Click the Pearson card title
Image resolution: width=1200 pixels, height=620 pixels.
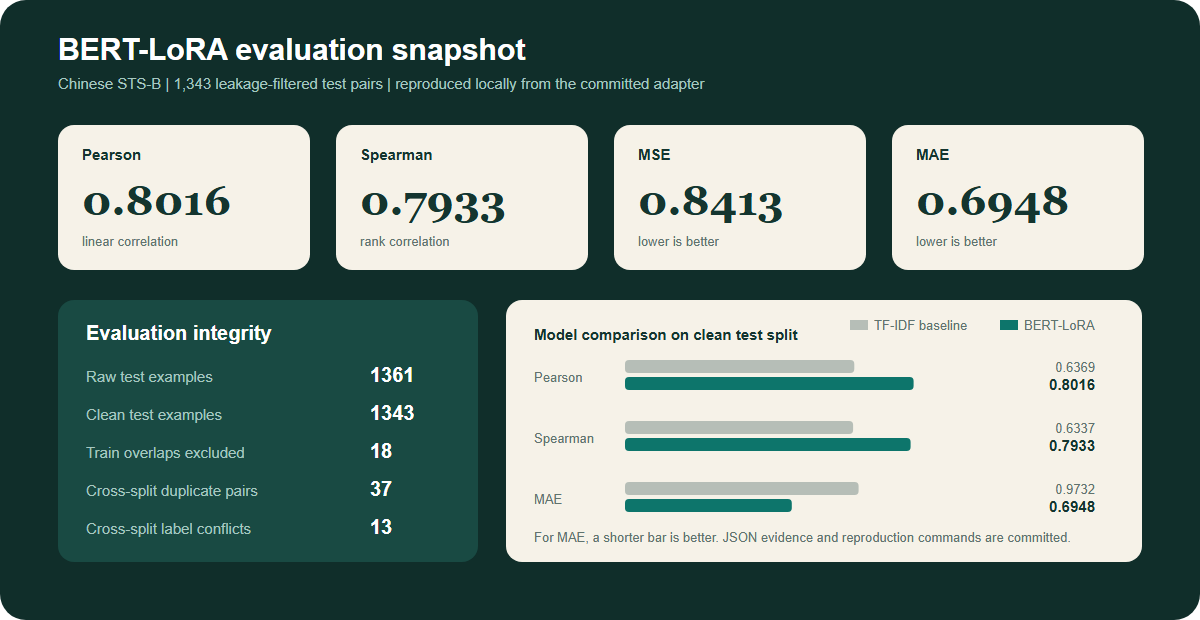click(x=111, y=155)
